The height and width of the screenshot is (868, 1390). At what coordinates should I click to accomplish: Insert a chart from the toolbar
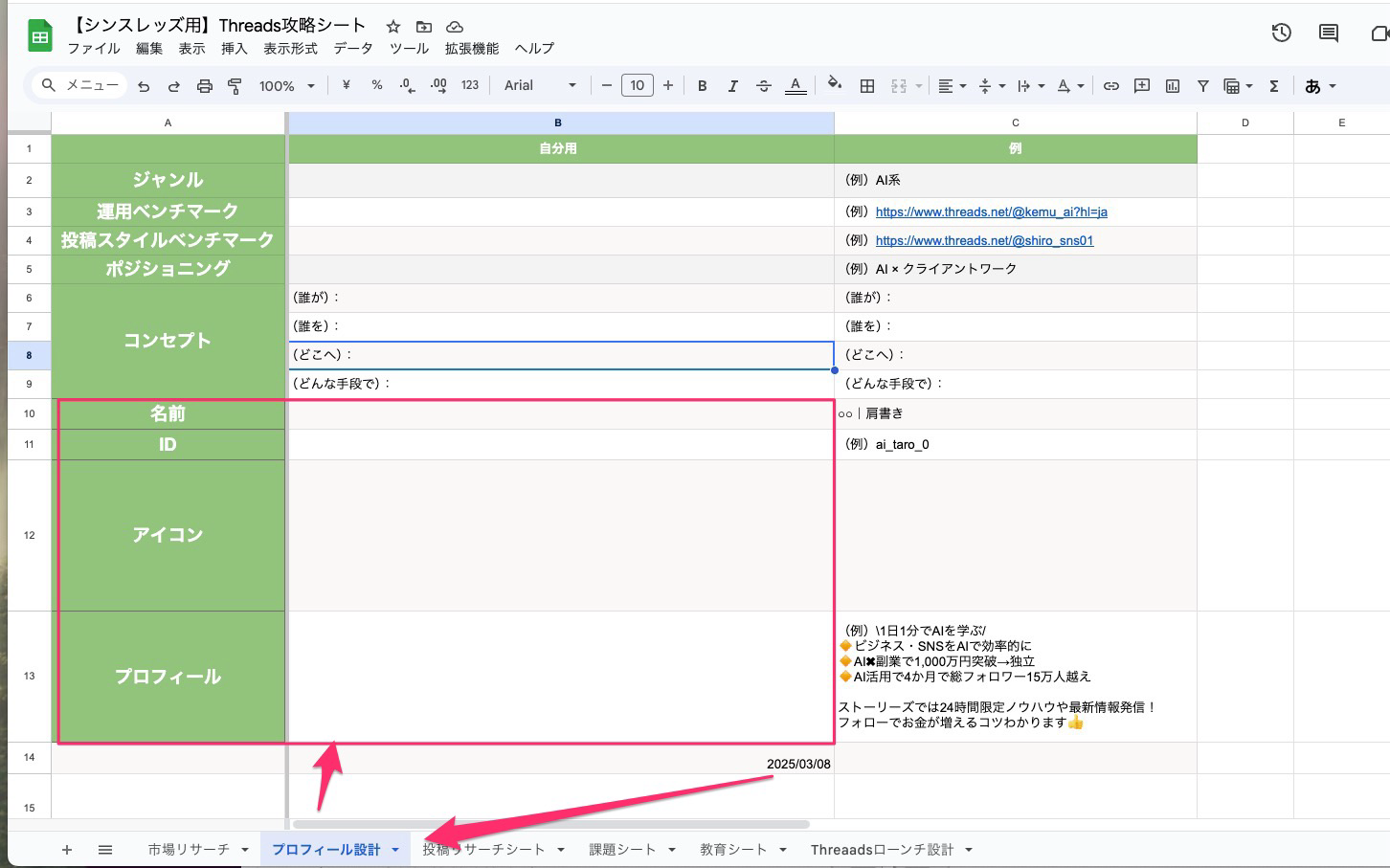coord(1172,86)
